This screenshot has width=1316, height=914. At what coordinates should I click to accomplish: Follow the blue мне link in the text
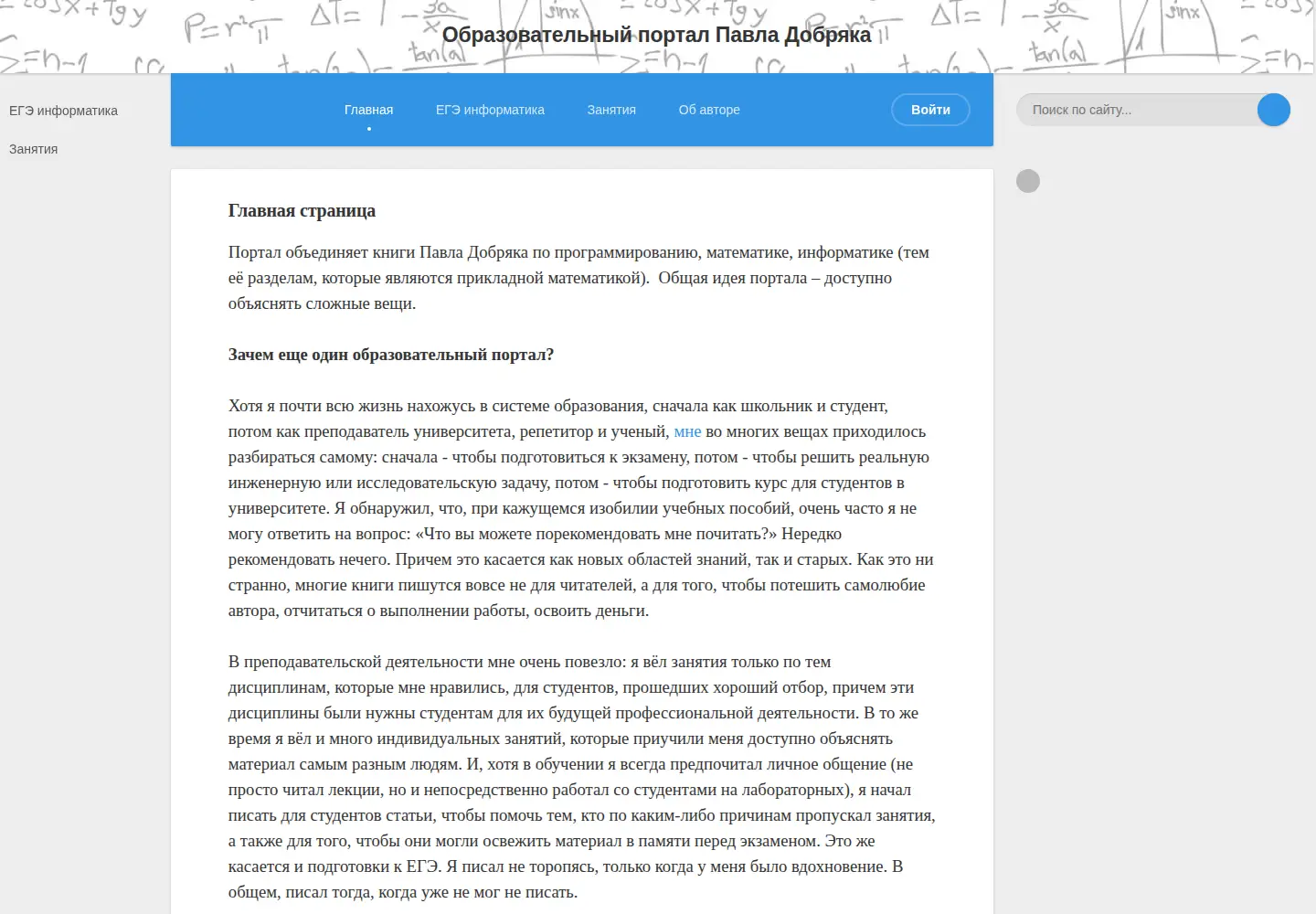[x=687, y=431]
